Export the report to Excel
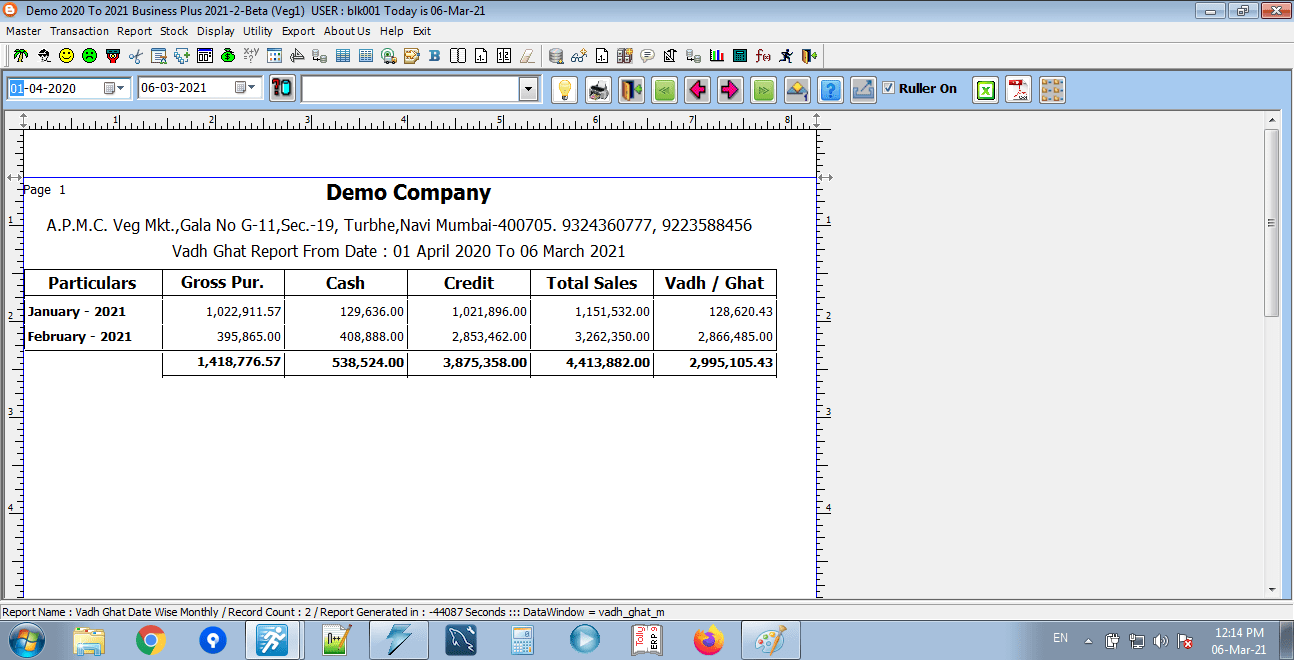Screen dimensions: 1294x660 (986, 90)
